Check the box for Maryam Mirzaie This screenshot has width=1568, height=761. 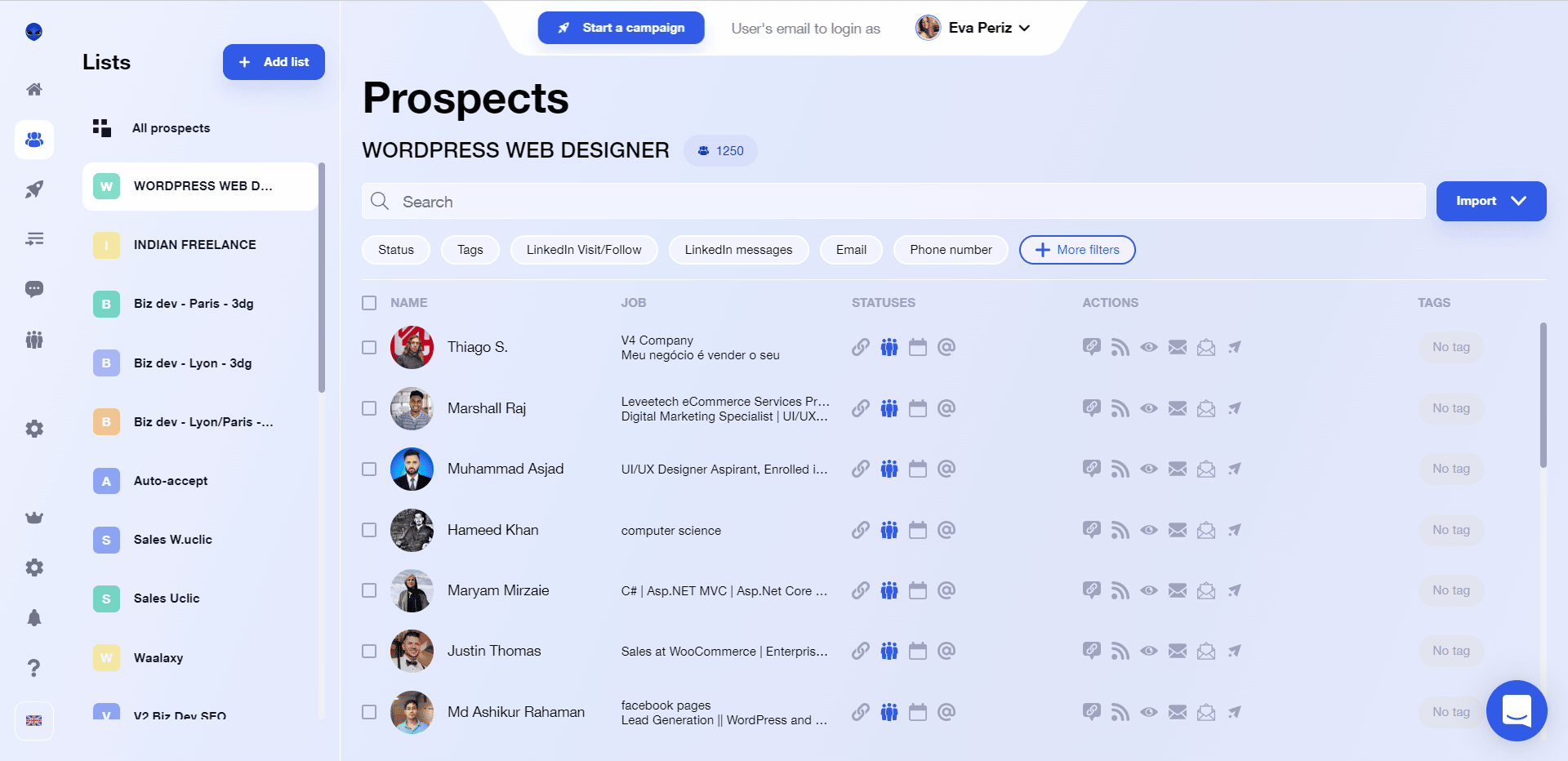[369, 590]
